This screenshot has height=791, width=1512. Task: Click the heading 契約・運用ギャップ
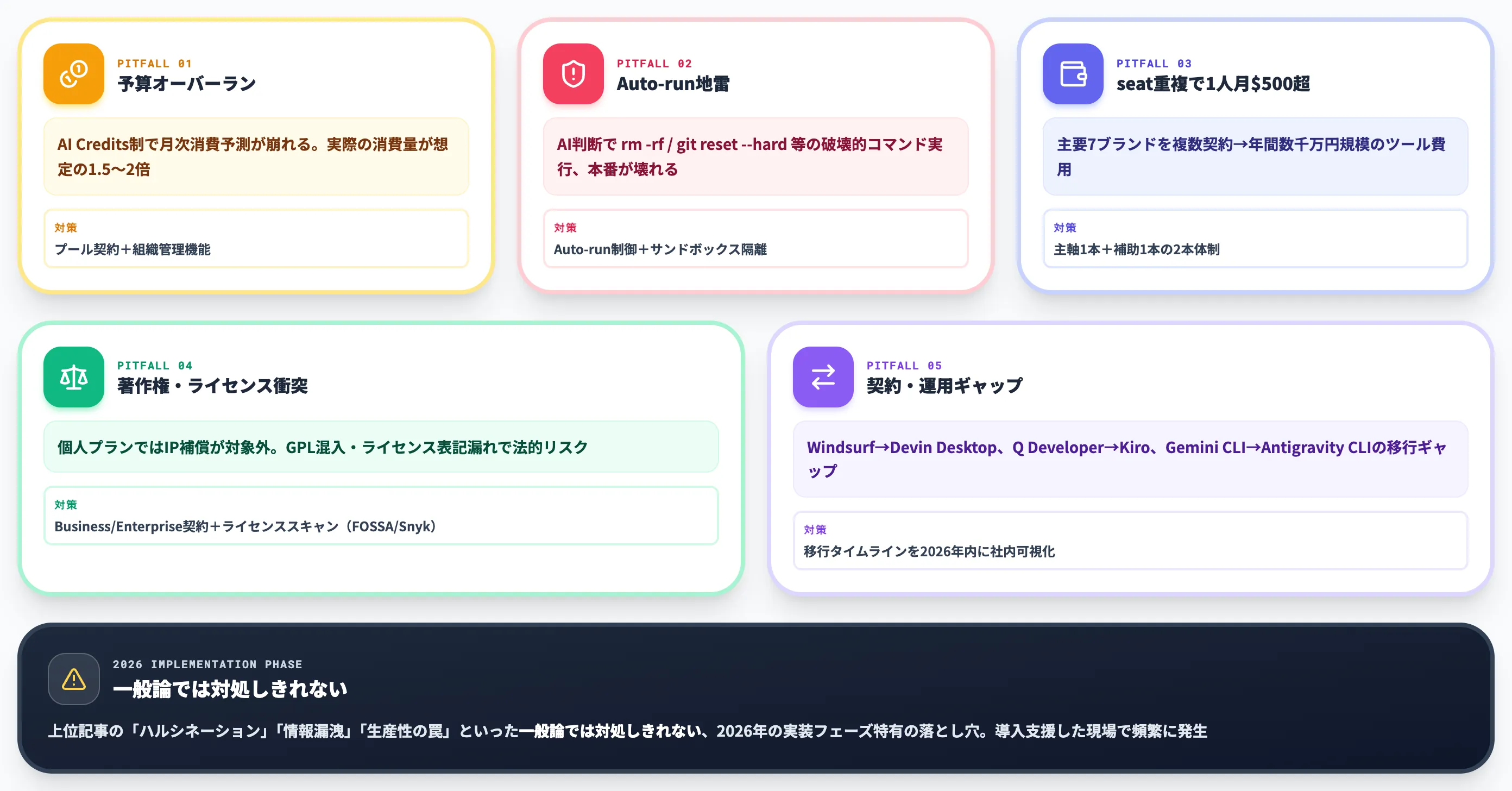click(x=944, y=386)
